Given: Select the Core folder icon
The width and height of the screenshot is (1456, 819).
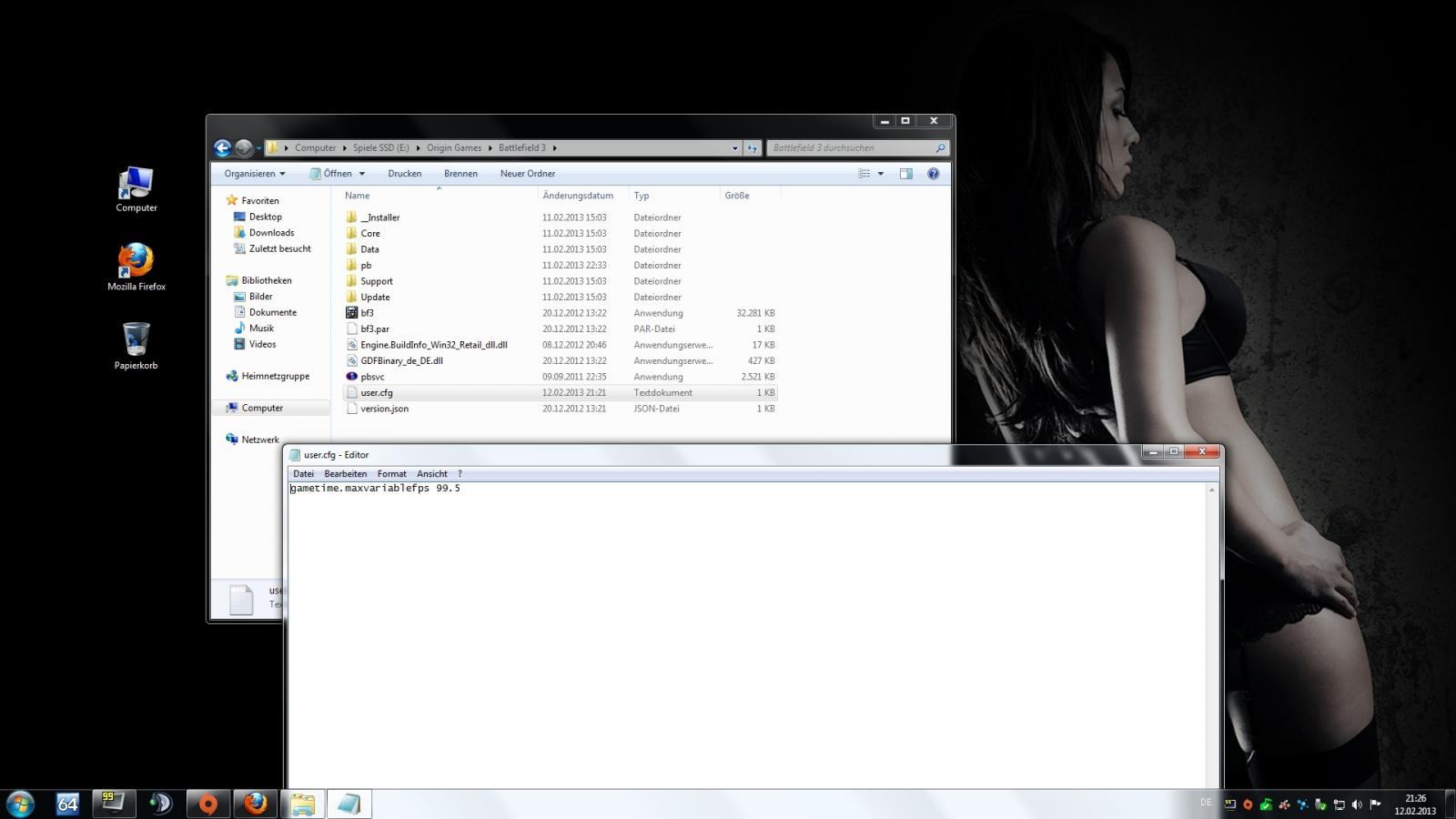Looking at the screenshot, I should pos(351,233).
